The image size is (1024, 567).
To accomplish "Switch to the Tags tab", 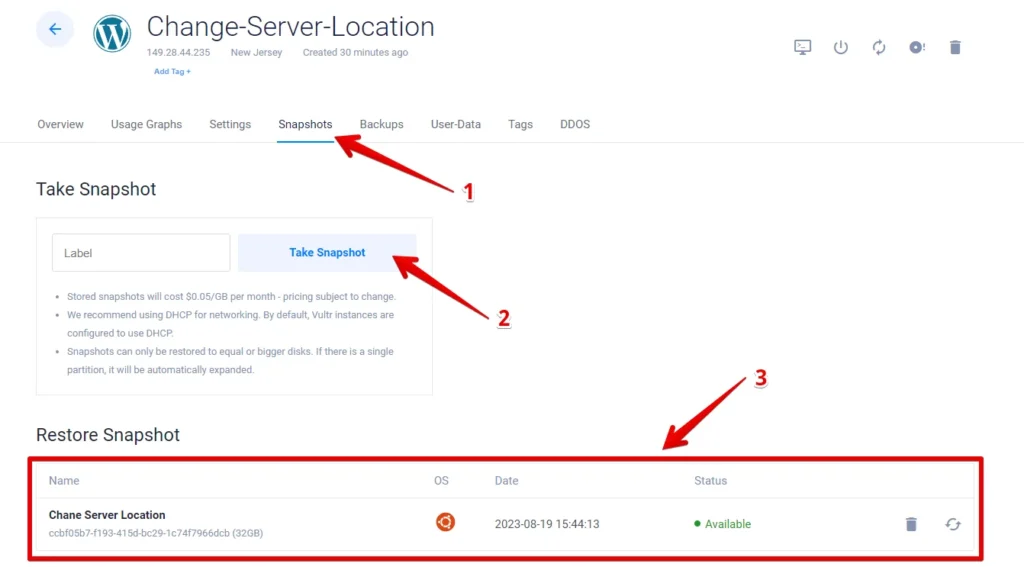I will [520, 124].
